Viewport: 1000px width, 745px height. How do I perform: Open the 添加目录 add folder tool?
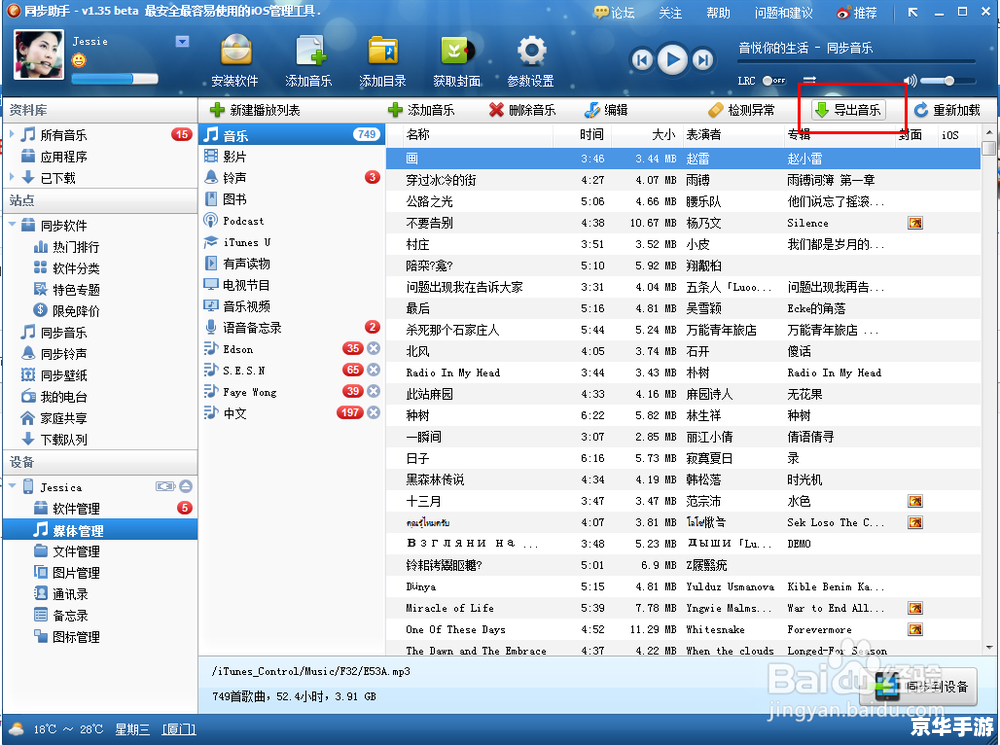(x=383, y=61)
